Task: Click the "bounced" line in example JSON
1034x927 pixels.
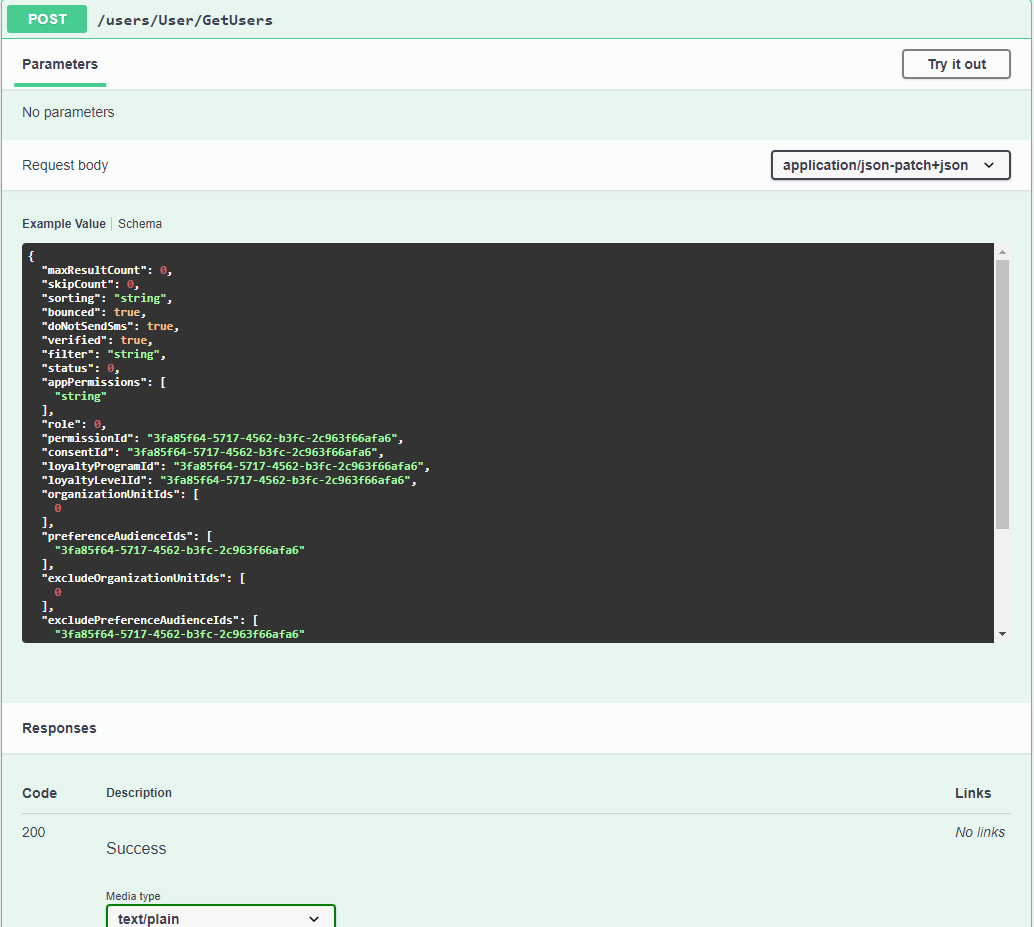Action: pyautogui.click(x=94, y=312)
